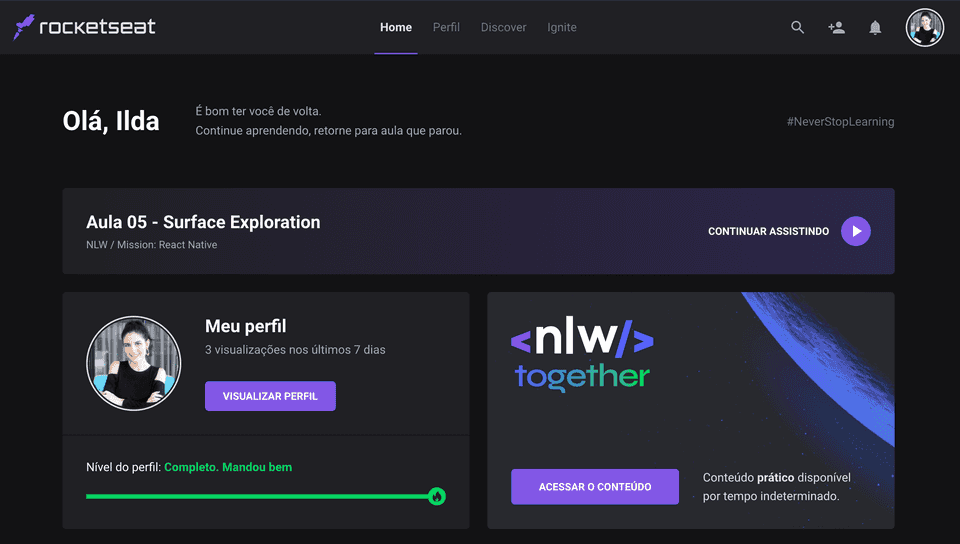Click the Visualizar Perfil button

[x=270, y=396]
